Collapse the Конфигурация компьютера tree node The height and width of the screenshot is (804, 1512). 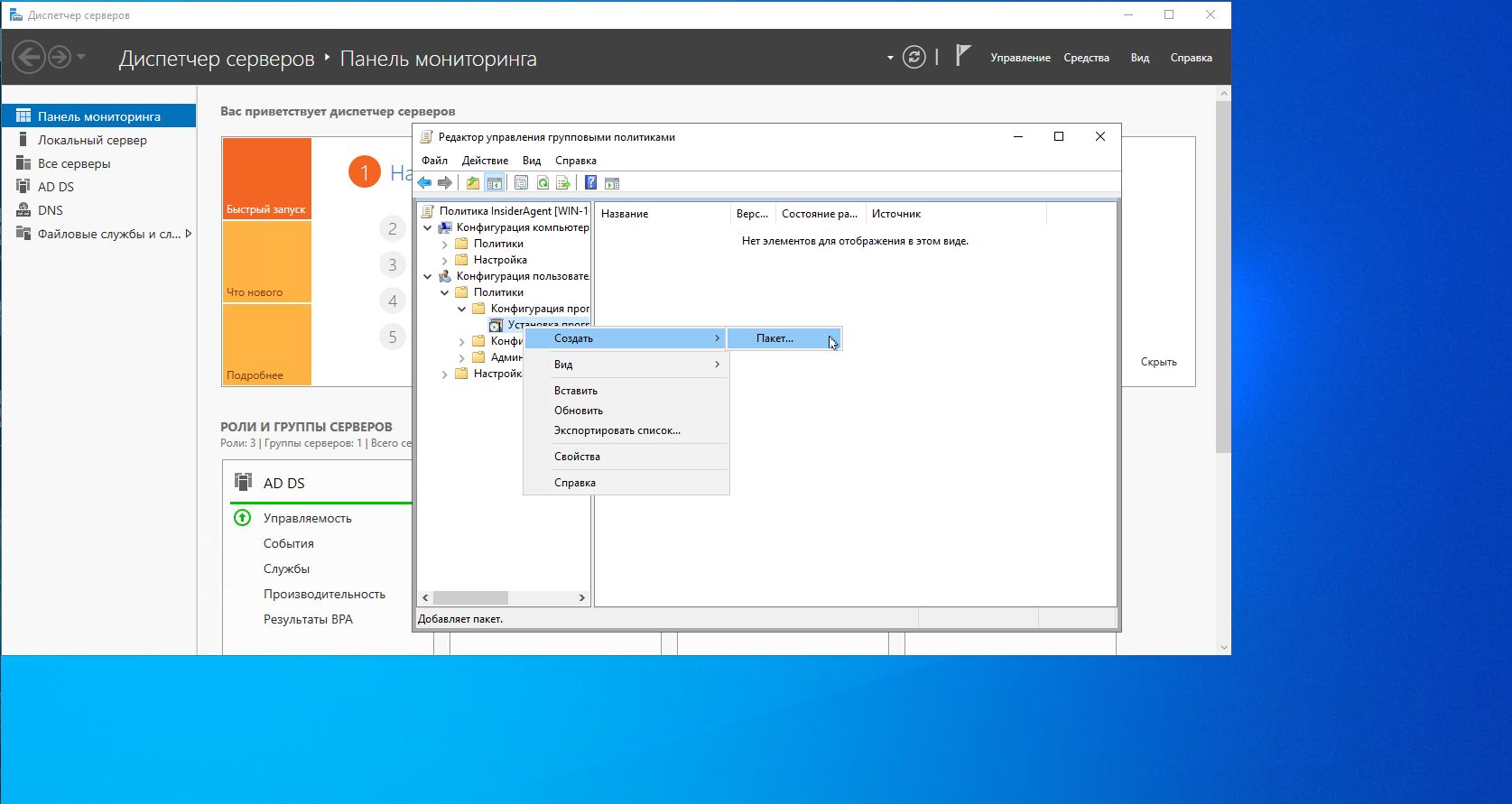(x=428, y=227)
